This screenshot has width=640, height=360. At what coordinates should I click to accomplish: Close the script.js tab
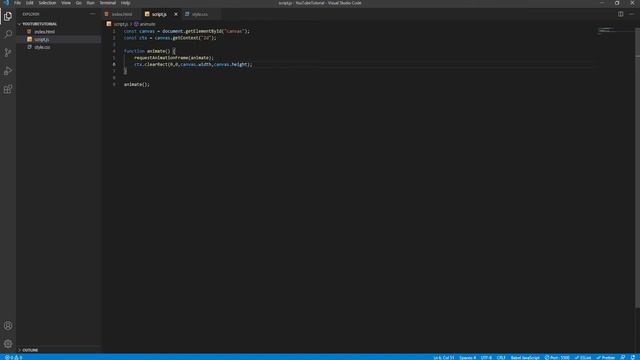click(176, 14)
